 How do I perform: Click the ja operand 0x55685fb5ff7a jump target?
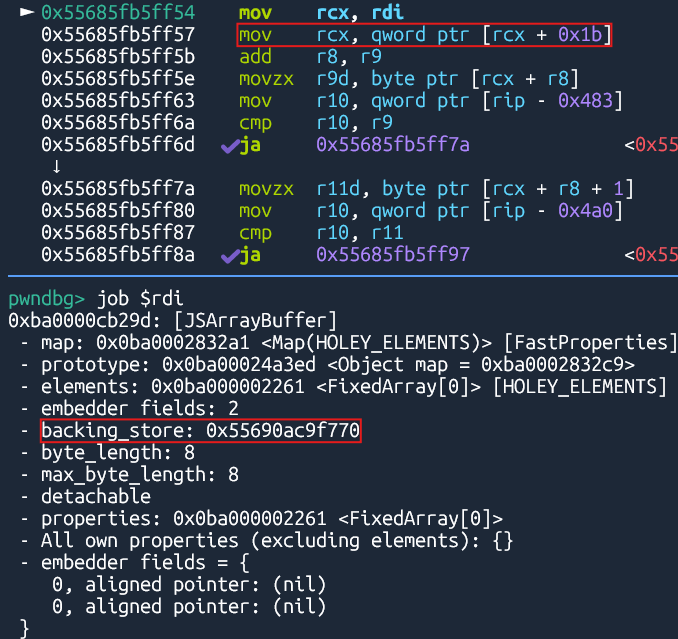coord(392,145)
